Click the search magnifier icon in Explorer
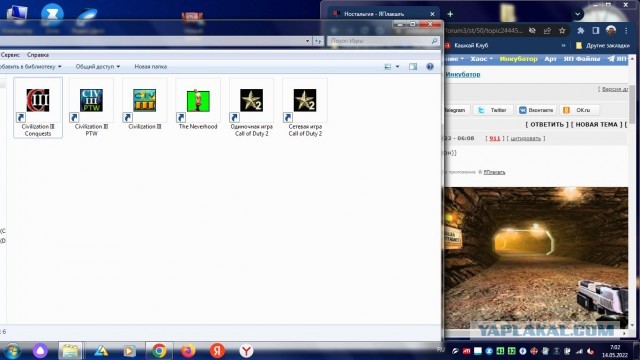The image size is (640, 360). click(434, 41)
